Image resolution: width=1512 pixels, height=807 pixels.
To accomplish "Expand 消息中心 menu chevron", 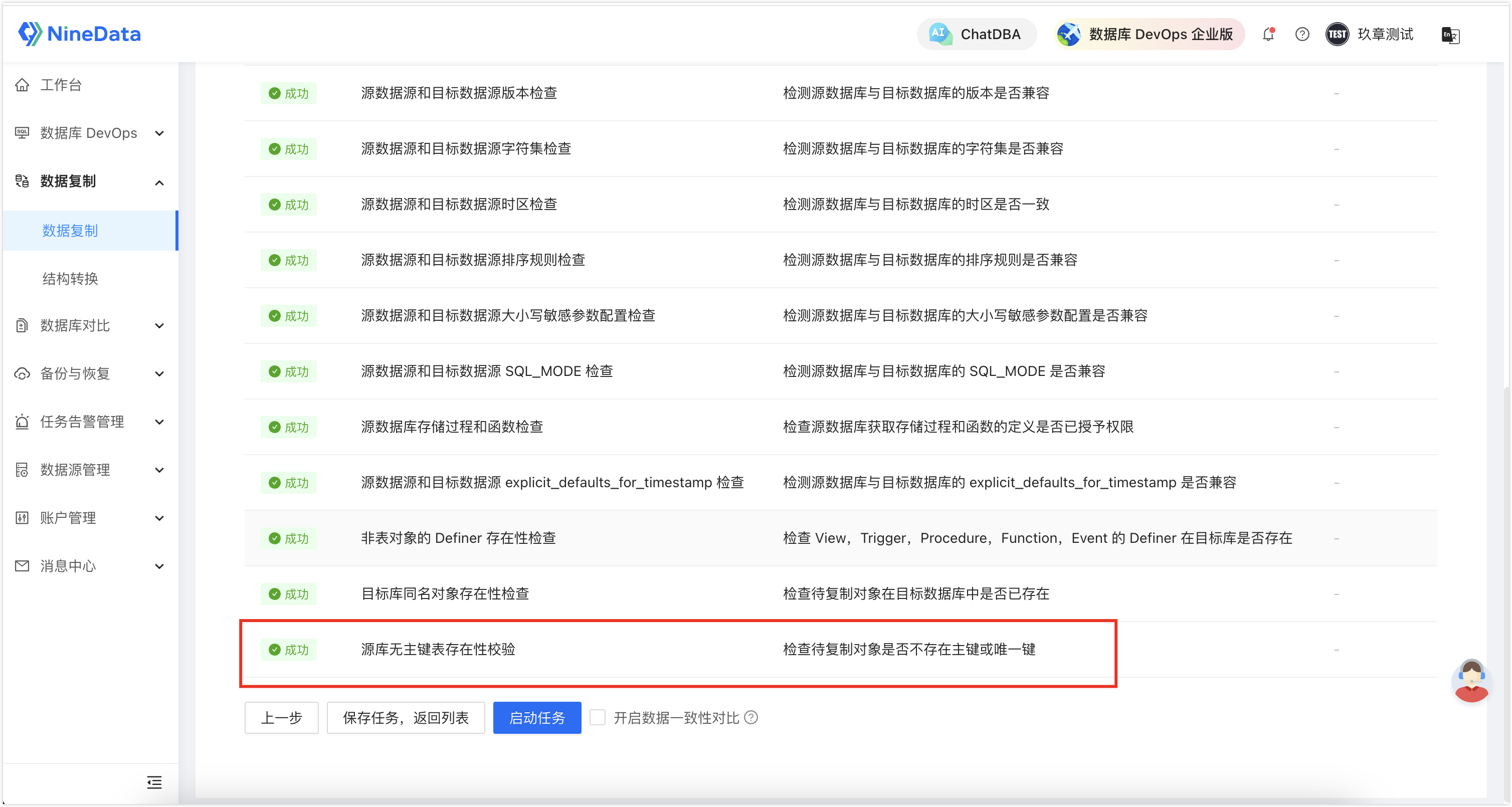I will pyautogui.click(x=159, y=566).
